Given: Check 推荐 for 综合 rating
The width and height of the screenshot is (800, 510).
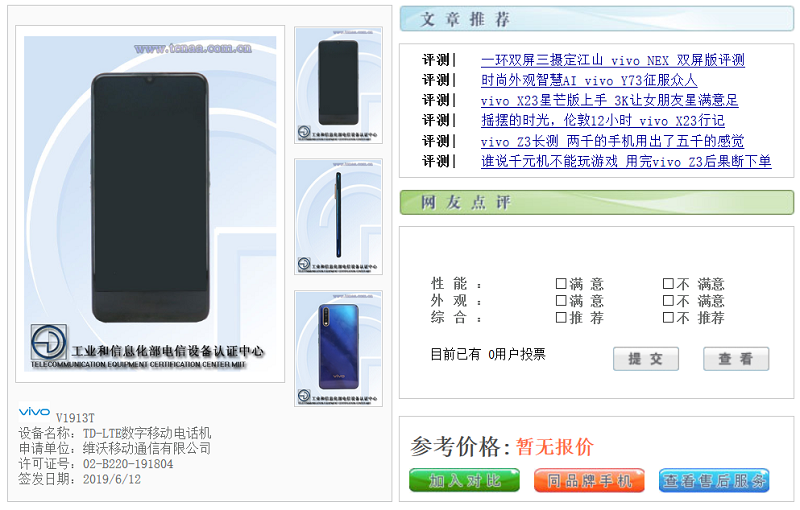Looking at the screenshot, I should 561,318.
